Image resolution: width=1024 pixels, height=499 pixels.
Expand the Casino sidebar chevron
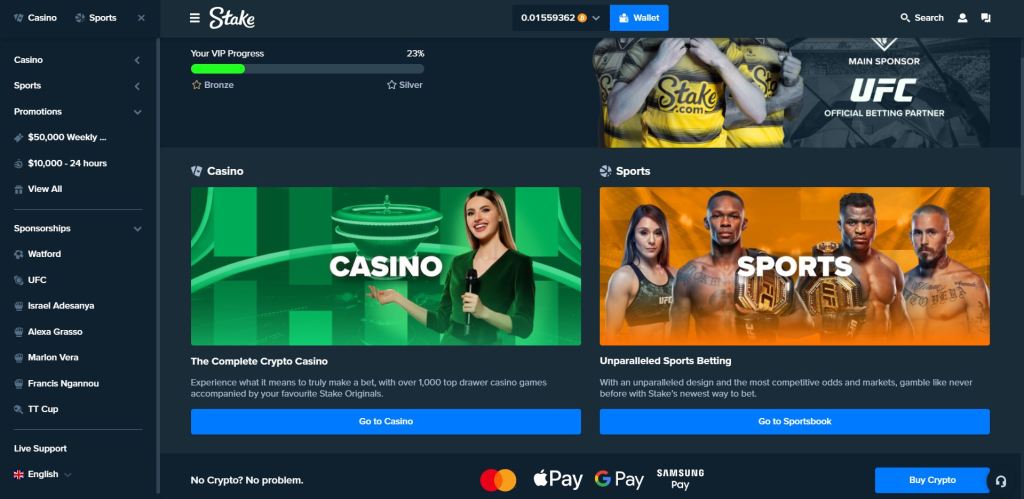tap(137, 60)
